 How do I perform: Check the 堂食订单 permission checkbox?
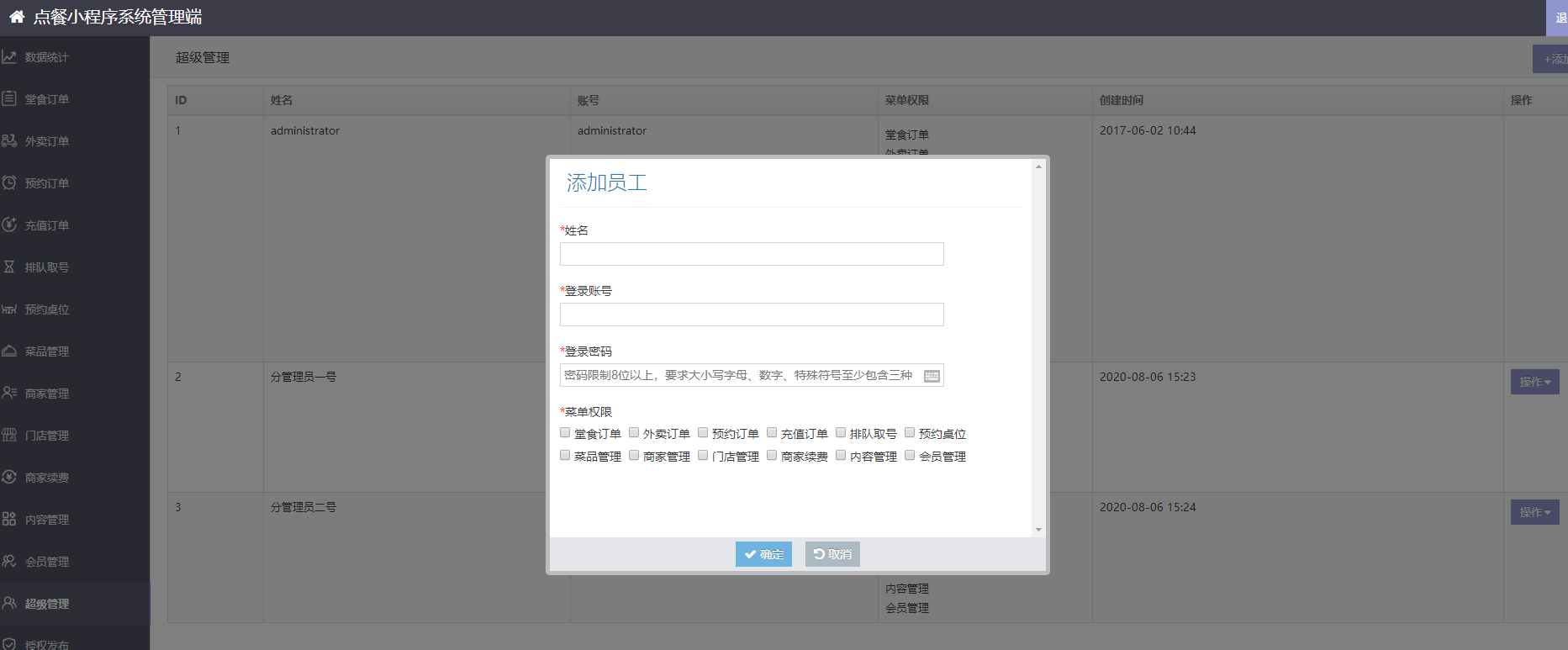[565, 433]
